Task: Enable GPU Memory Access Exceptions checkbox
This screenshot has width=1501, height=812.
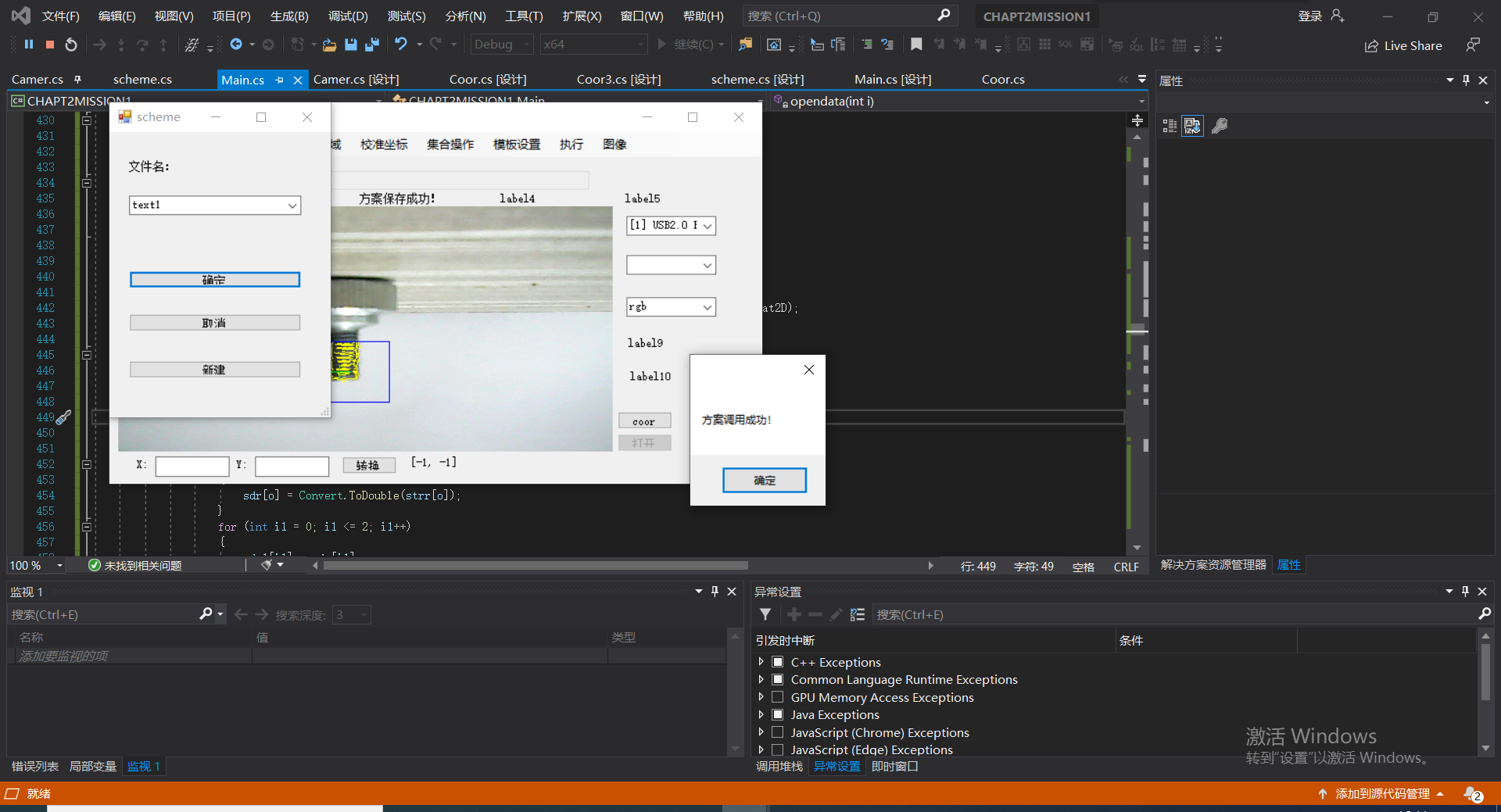Action: [x=778, y=697]
